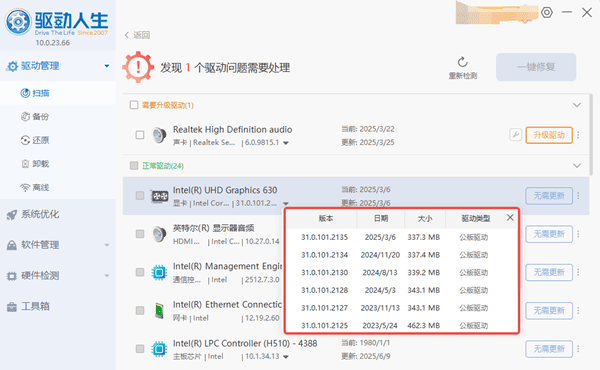The width and height of the screenshot is (600, 370).
Task: Click 无需更新 for Intel UHD Graphics 630
Action: point(549,196)
